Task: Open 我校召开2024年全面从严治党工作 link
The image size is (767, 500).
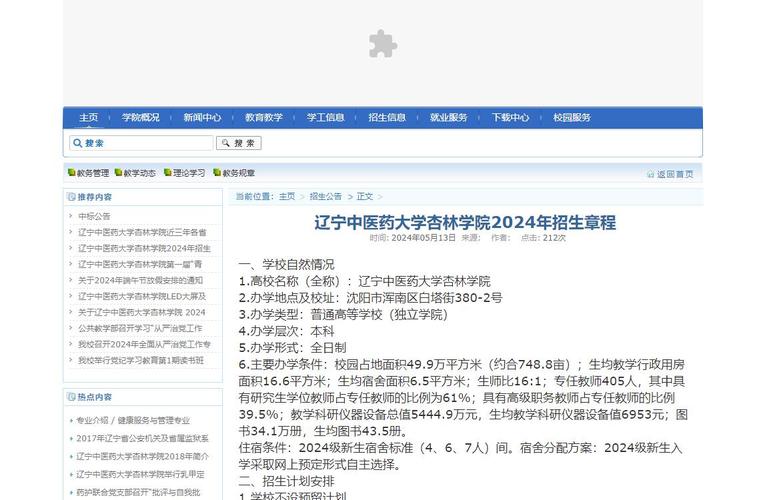Action: pos(144,344)
